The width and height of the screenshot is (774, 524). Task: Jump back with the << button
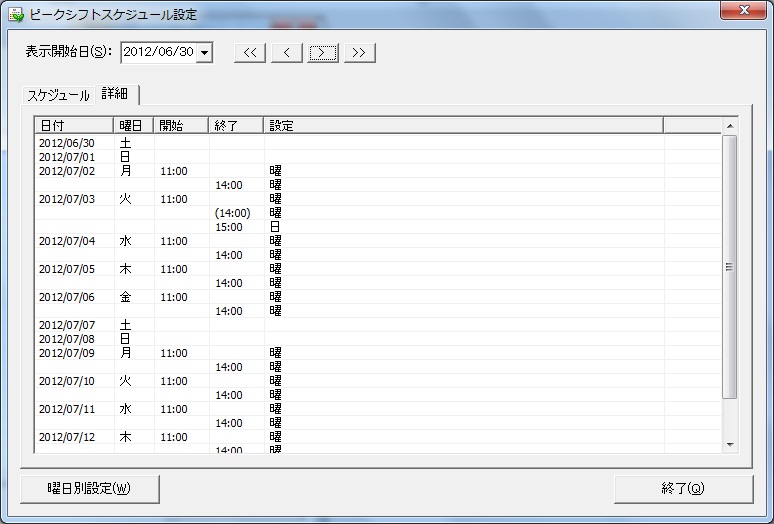(x=250, y=53)
